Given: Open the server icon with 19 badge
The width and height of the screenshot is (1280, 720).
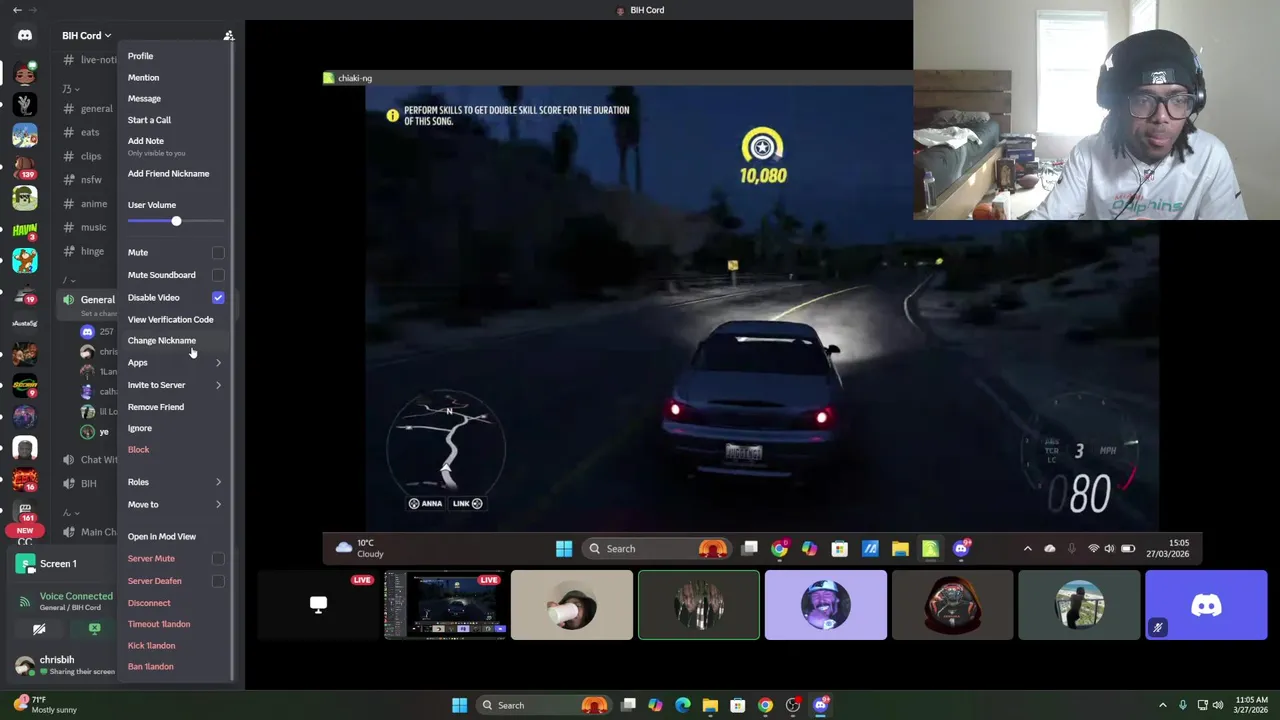Looking at the screenshot, I should (x=25, y=294).
